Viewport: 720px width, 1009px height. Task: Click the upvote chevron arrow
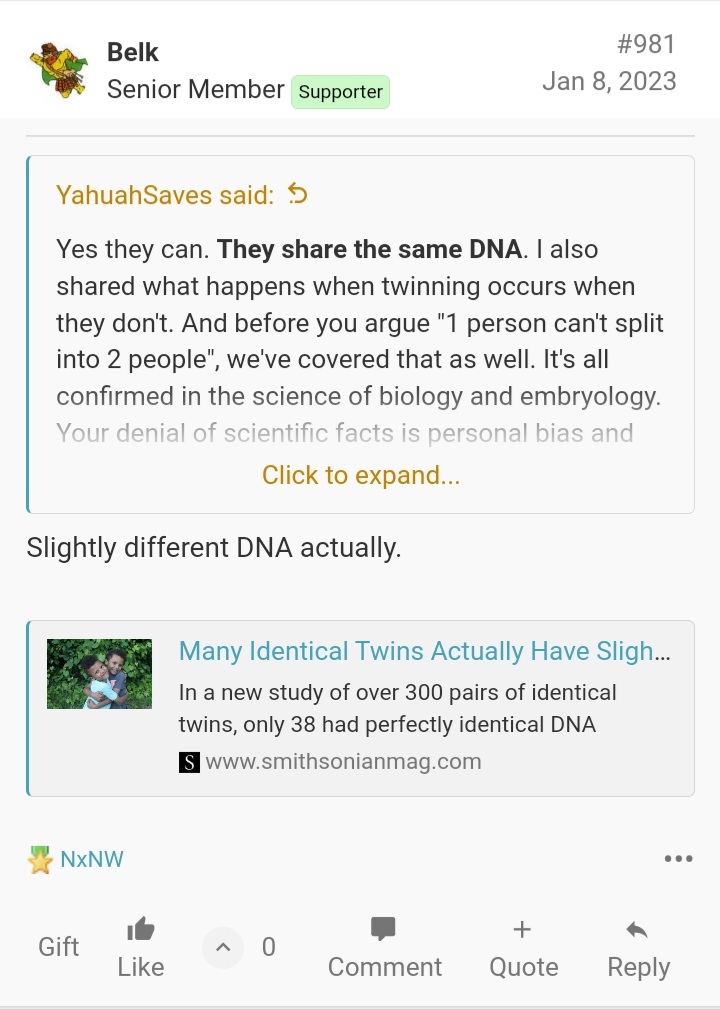(x=223, y=947)
